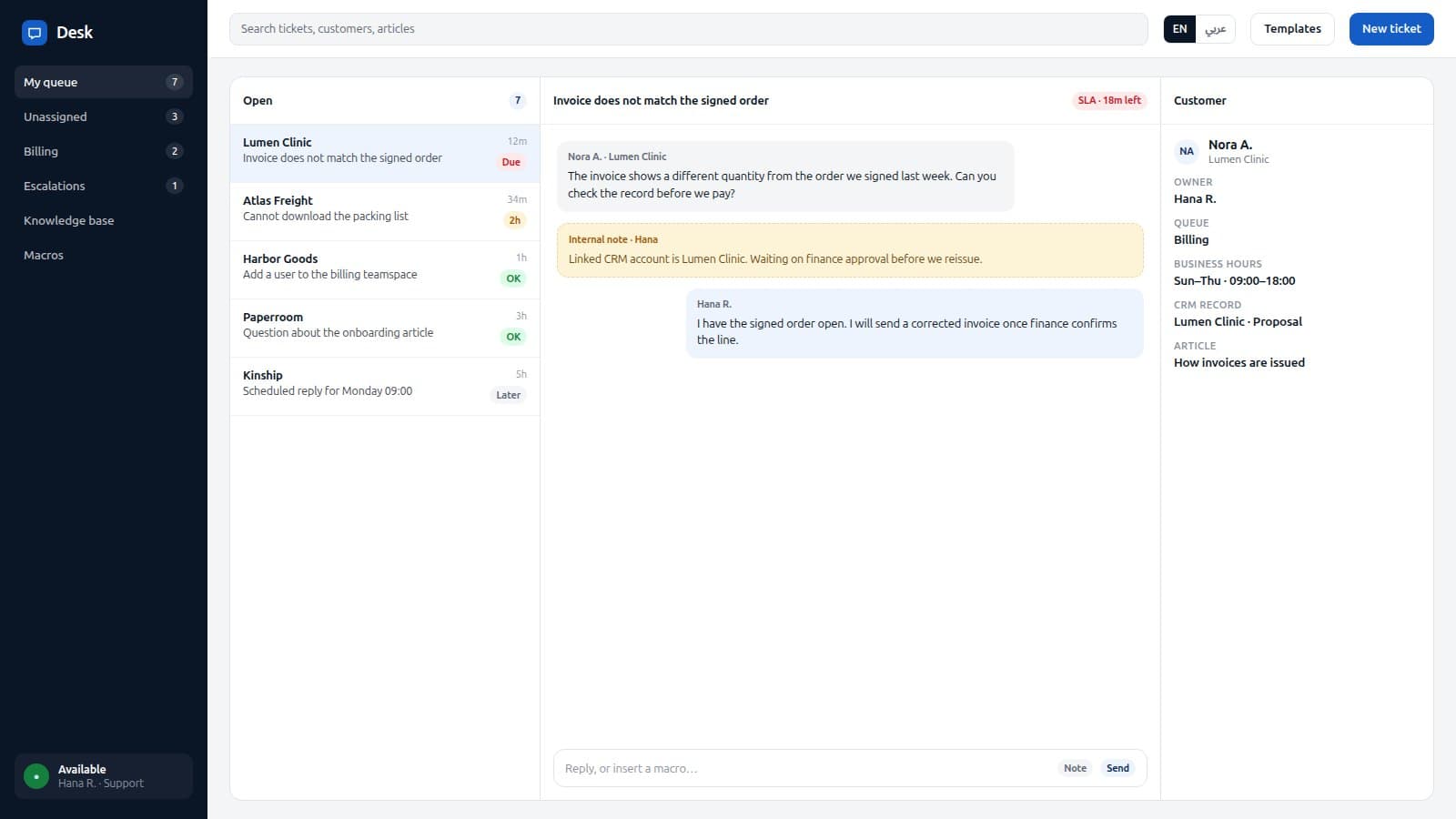The height and width of the screenshot is (819, 1456).
Task: Open Available status panel for Hana R.
Action: click(x=104, y=776)
